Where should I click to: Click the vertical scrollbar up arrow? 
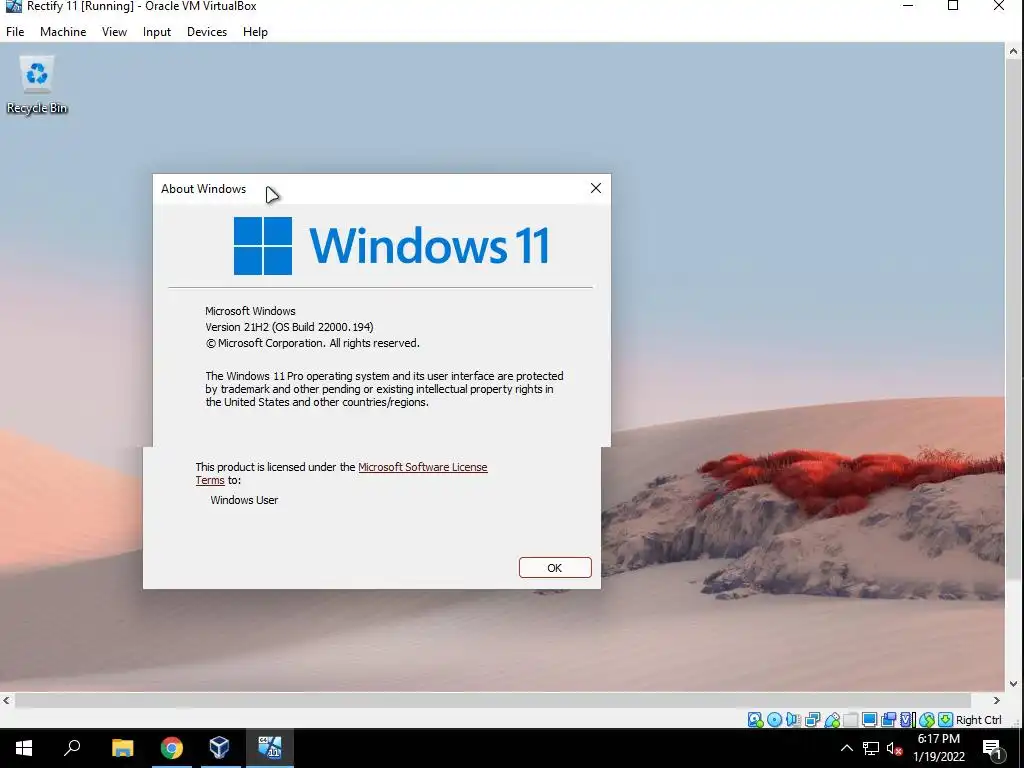1014,51
